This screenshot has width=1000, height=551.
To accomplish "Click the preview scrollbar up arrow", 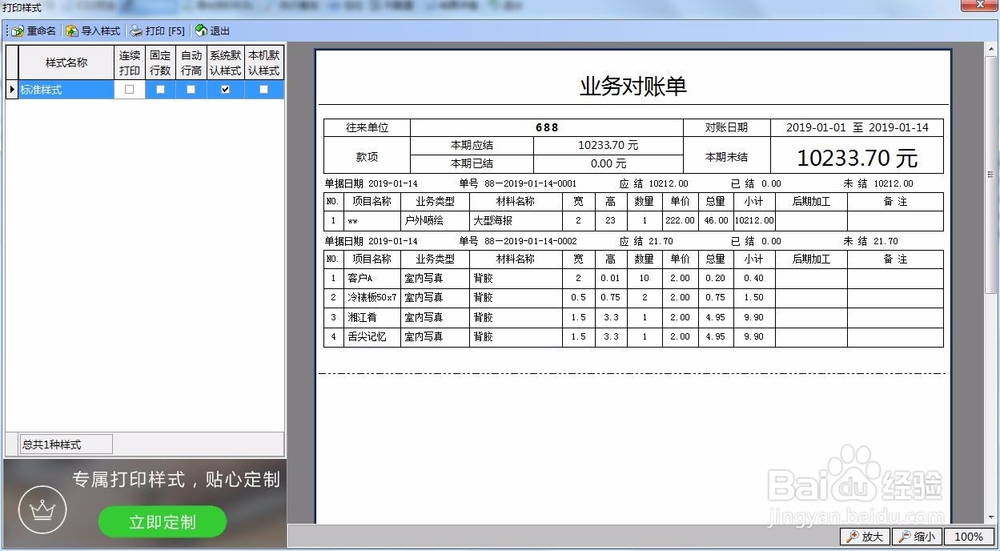I will point(992,50).
